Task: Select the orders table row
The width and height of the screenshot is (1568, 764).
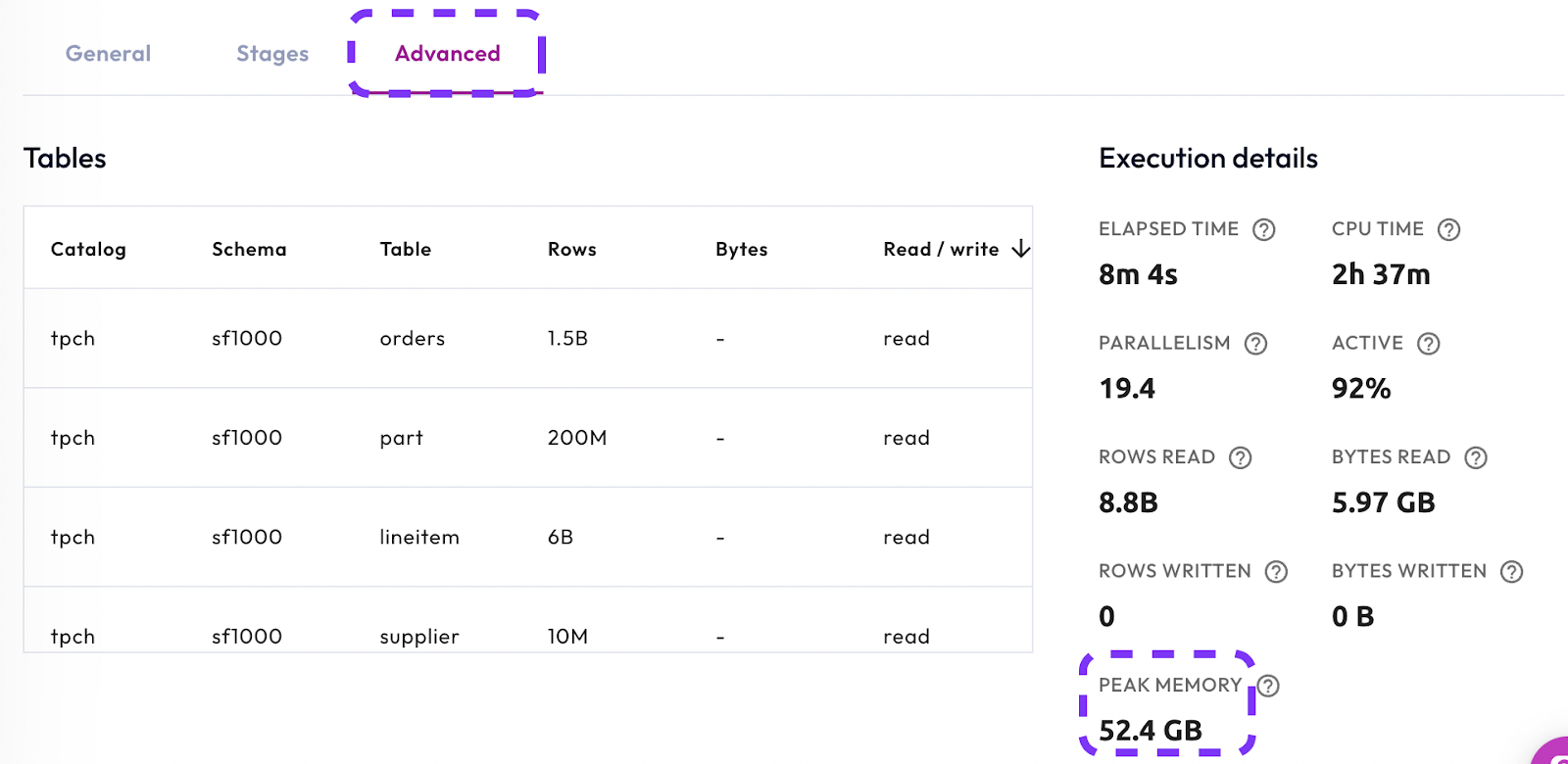Action: click(412, 339)
